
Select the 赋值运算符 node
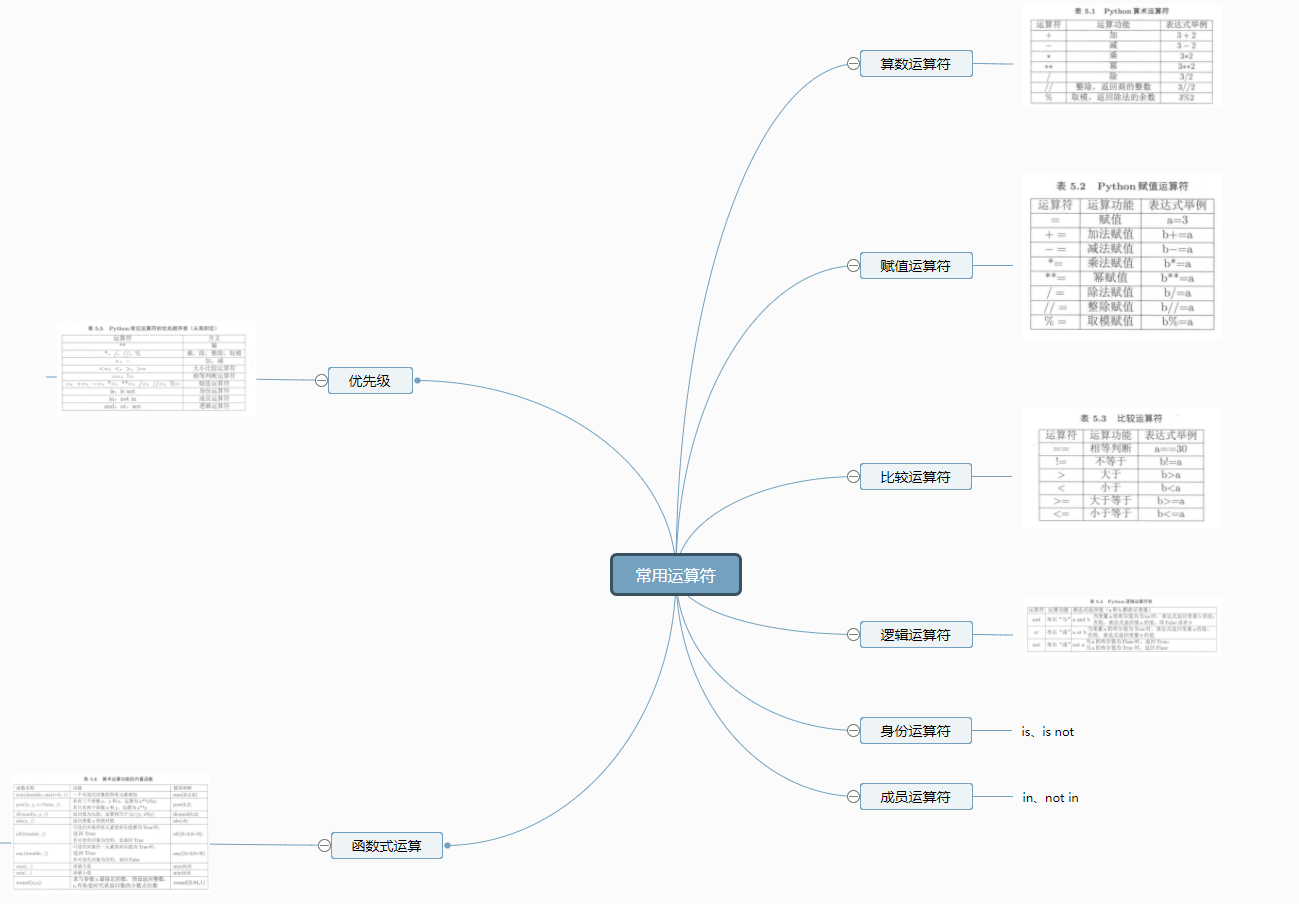pos(916,266)
